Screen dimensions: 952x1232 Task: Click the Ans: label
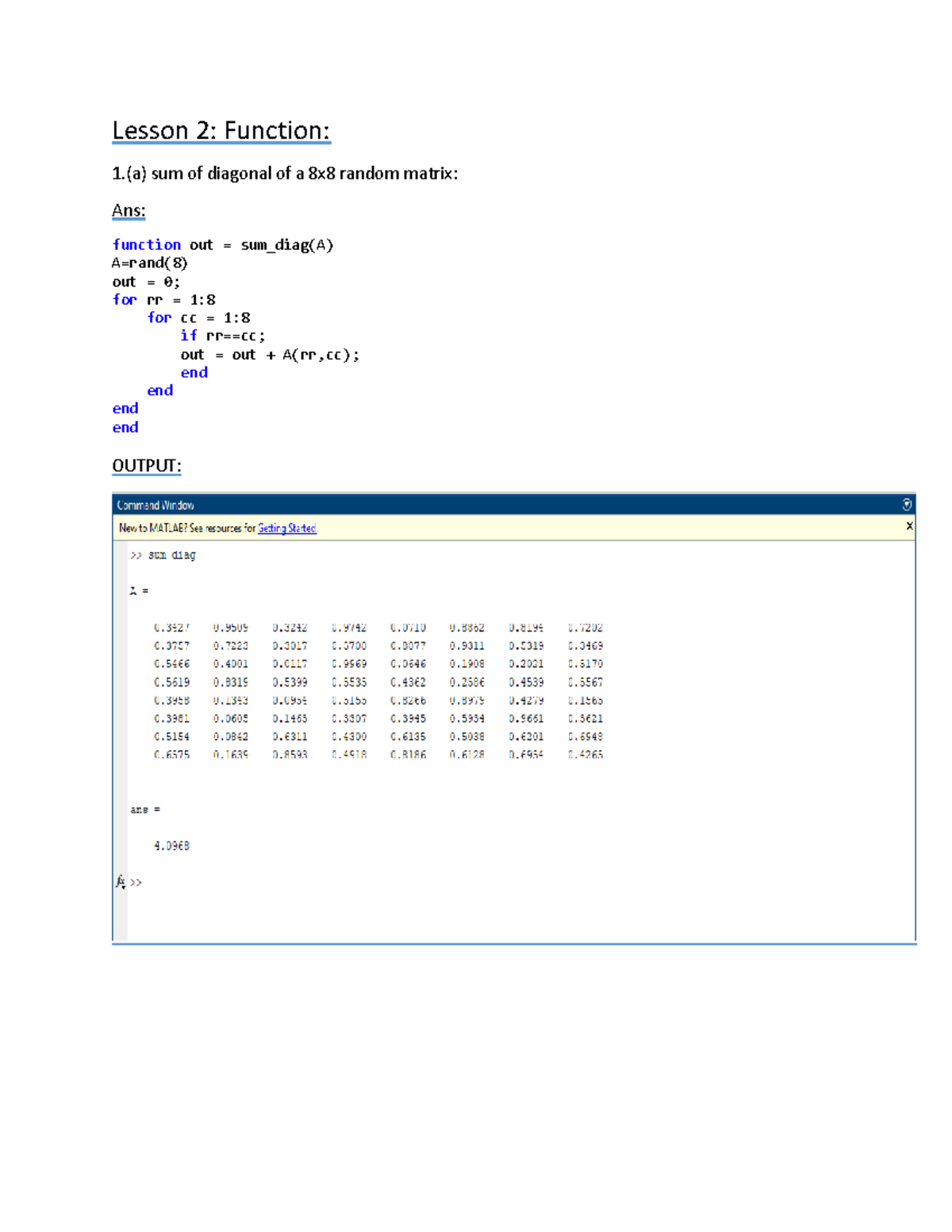[x=129, y=209]
